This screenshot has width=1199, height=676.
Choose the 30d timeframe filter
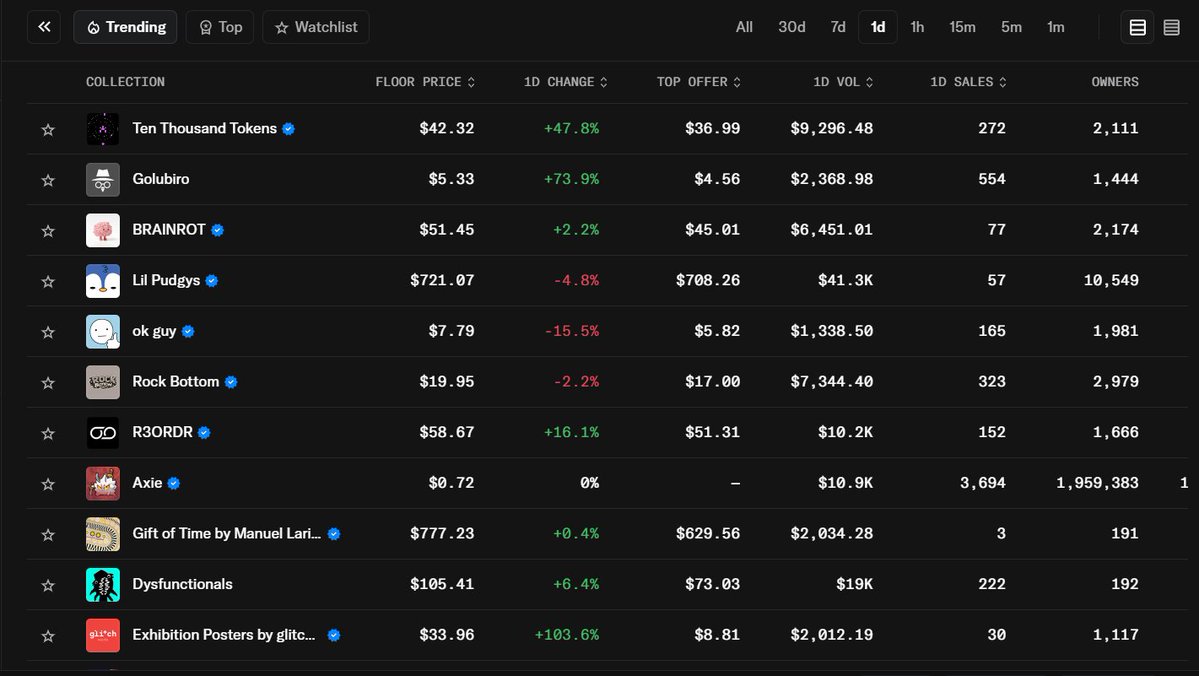pyautogui.click(x=791, y=28)
